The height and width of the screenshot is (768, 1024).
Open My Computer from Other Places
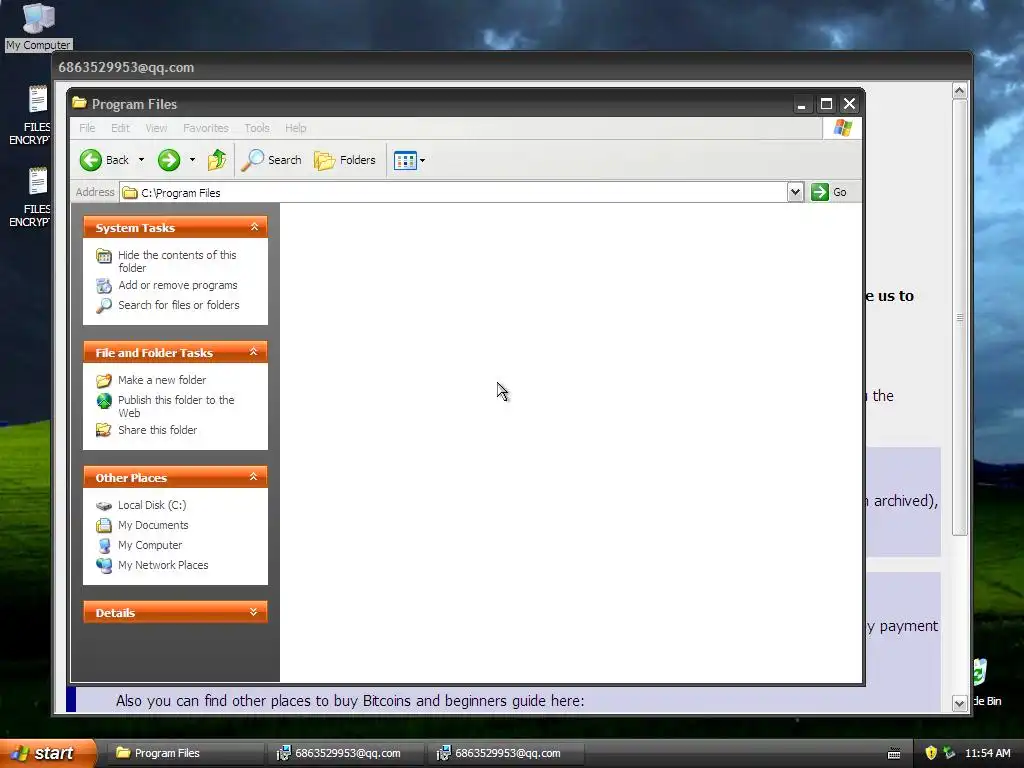(x=150, y=545)
